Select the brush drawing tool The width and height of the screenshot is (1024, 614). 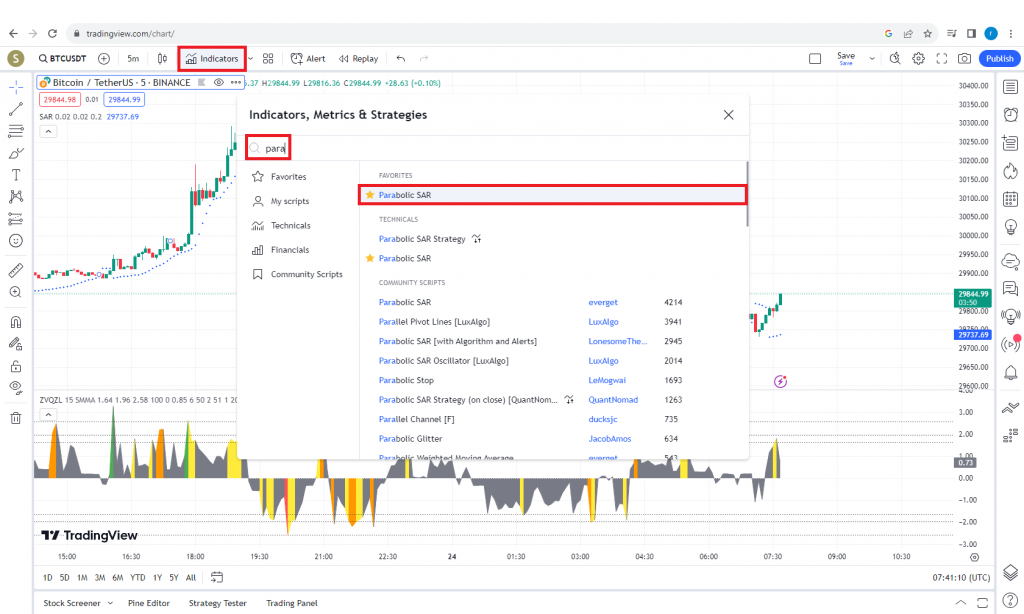click(x=16, y=153)
